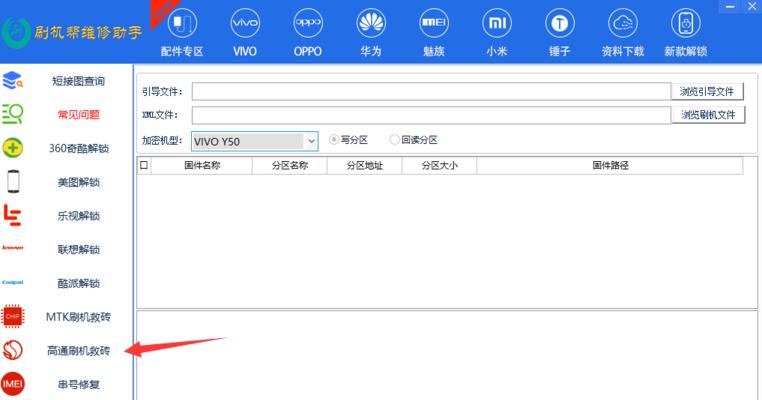
Task: Click the 分区大小 column header
Action: pyautogui.click(x=440, y=165)
